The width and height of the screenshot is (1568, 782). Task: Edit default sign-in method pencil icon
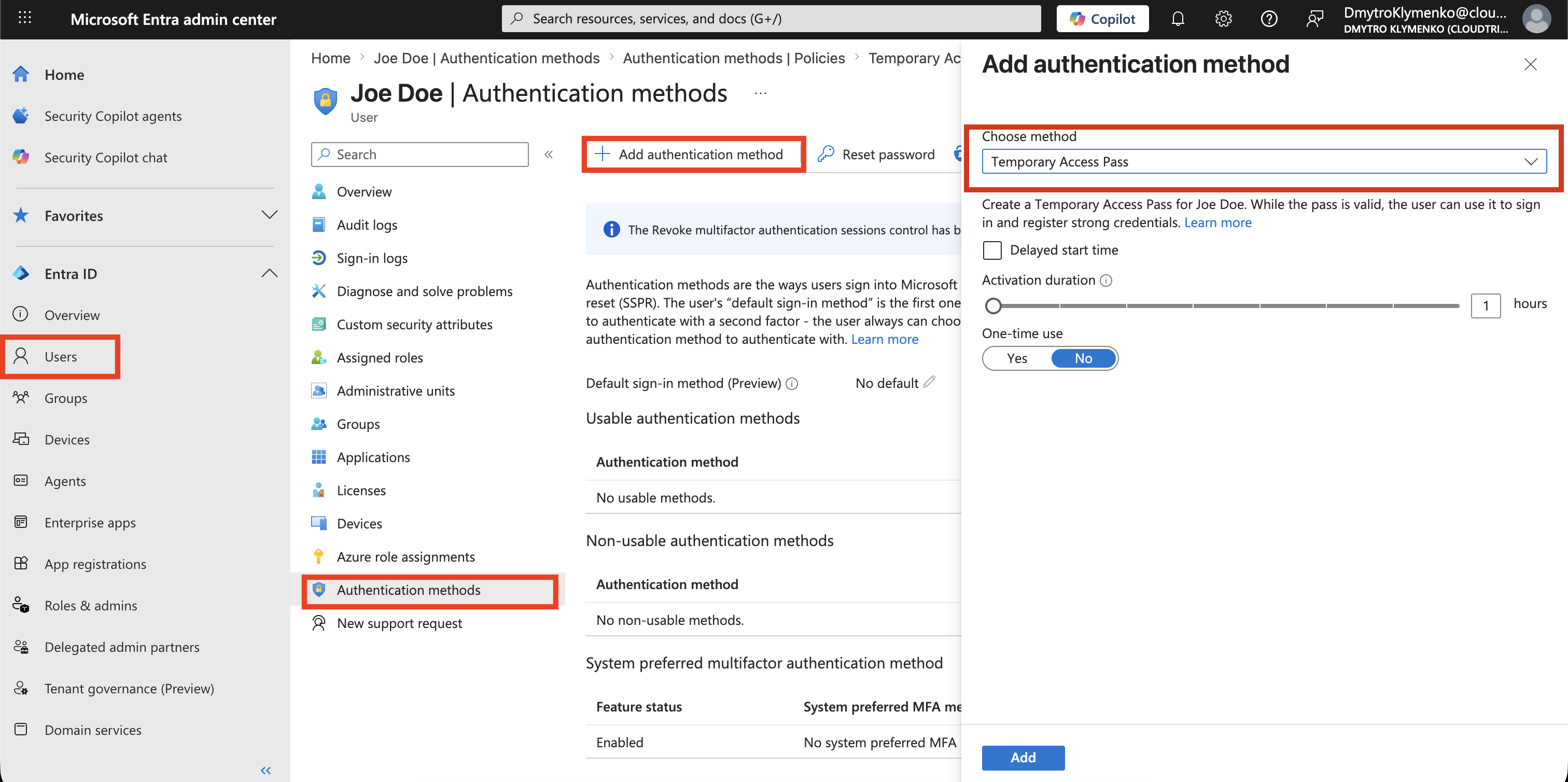[929, 382]
